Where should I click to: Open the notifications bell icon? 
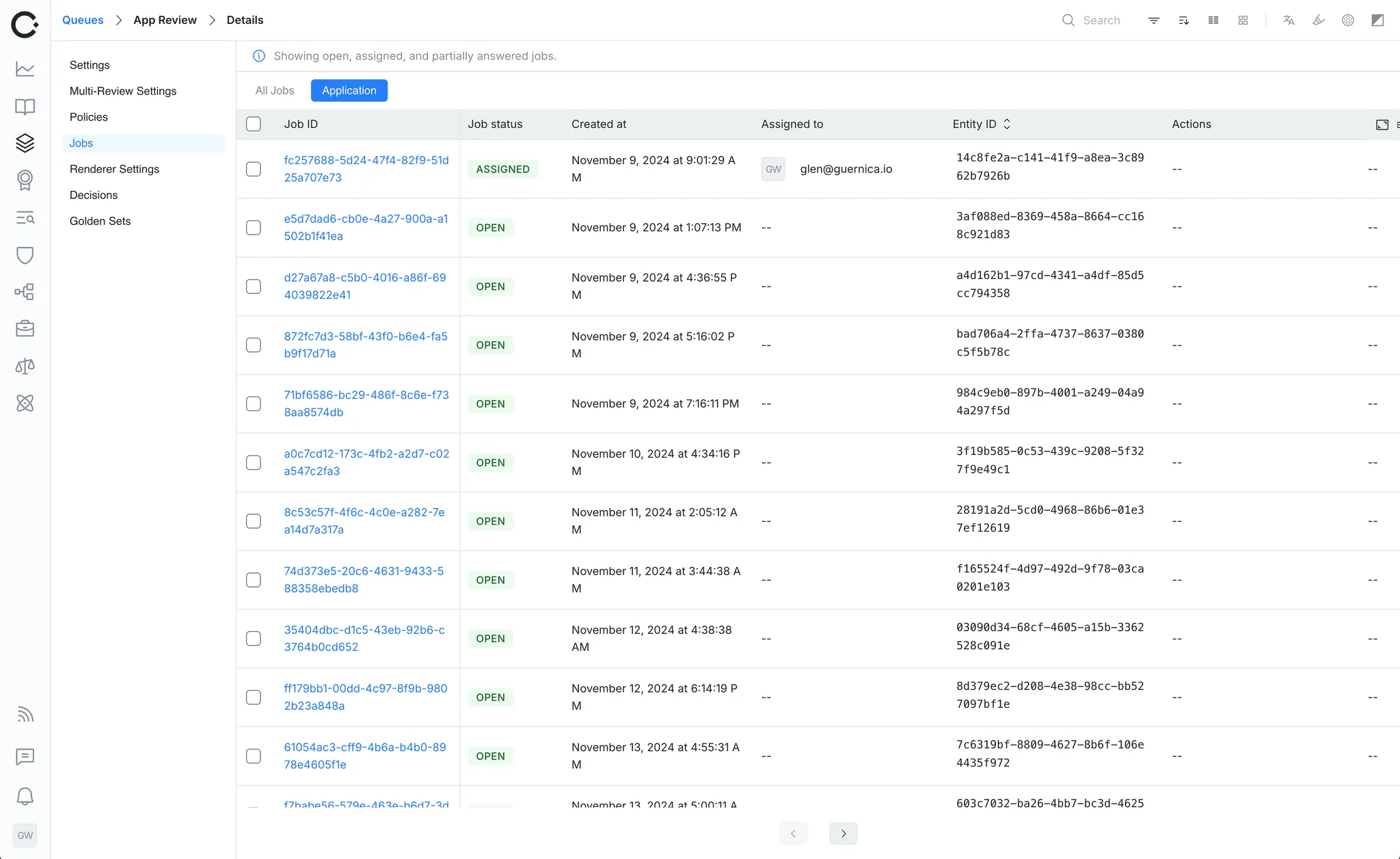(25, 796)
